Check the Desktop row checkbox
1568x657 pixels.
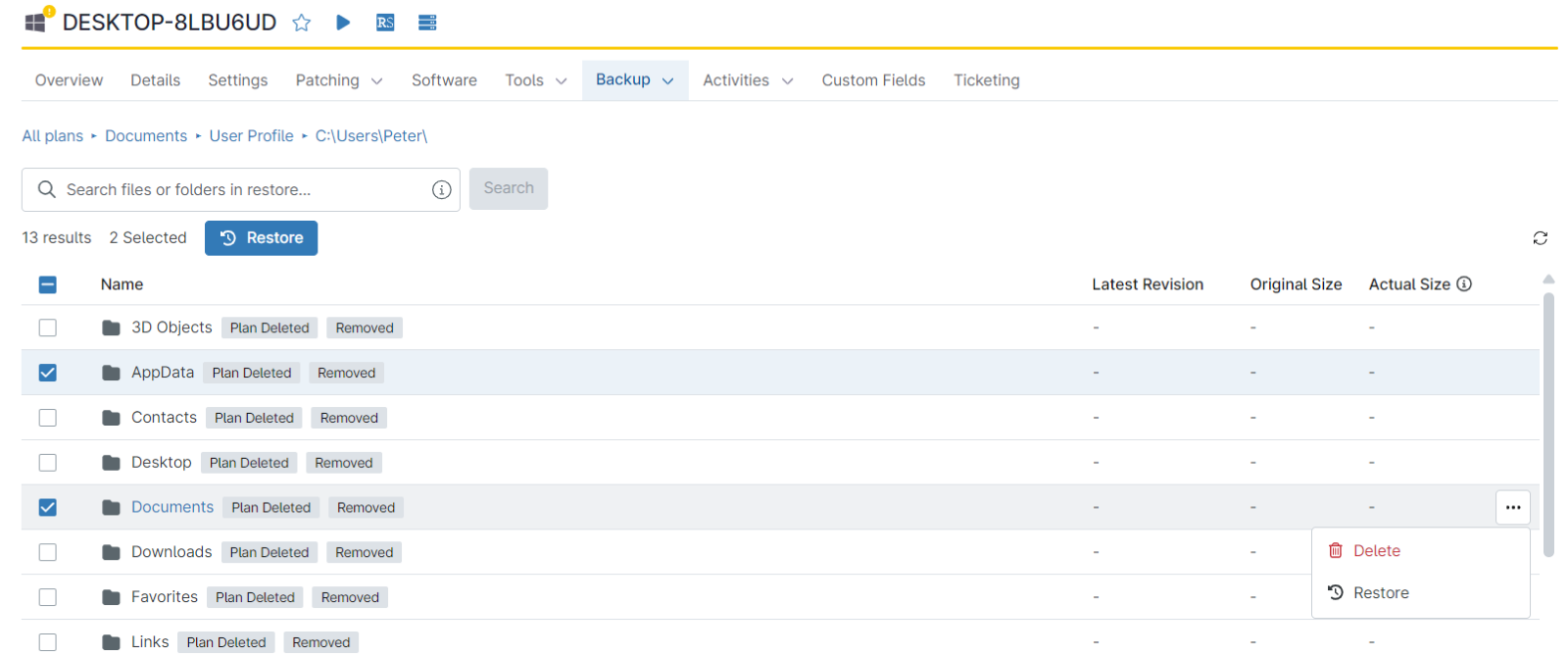pyautogui.click(x=47, y=463)
